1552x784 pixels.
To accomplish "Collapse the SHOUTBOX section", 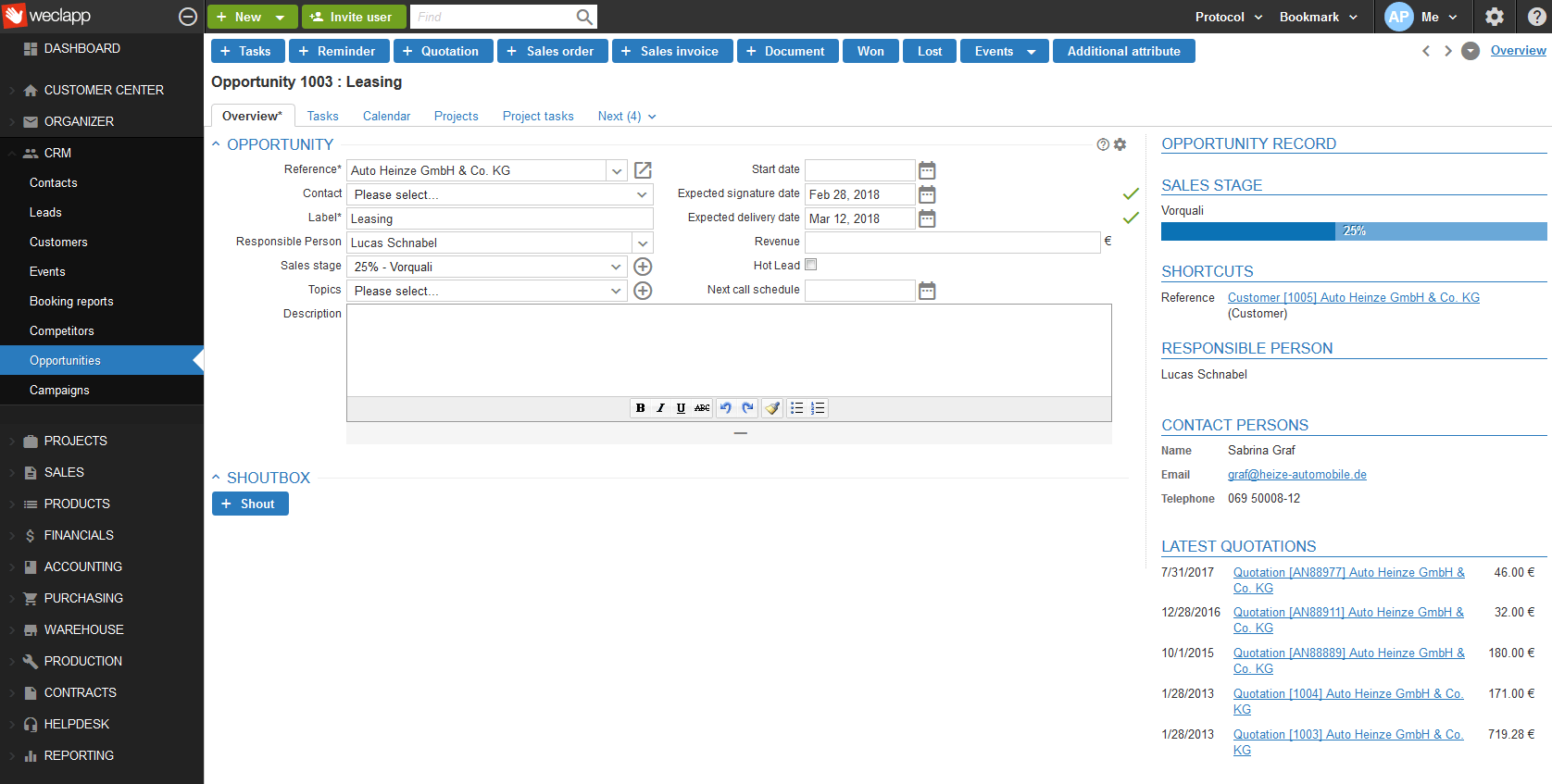I will click(x=216, y=478).
